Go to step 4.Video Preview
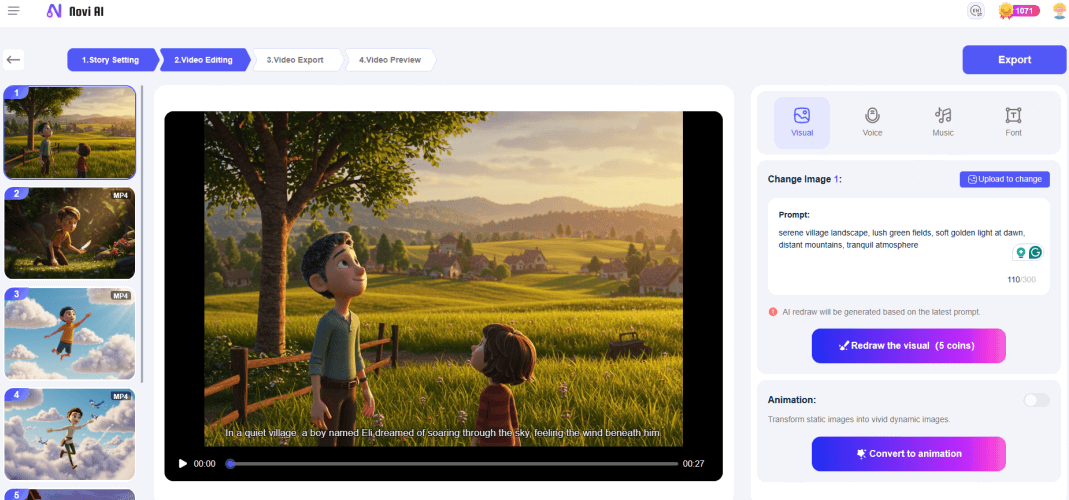The width and height of the screenshot is (1069, 500). [390, 60]
